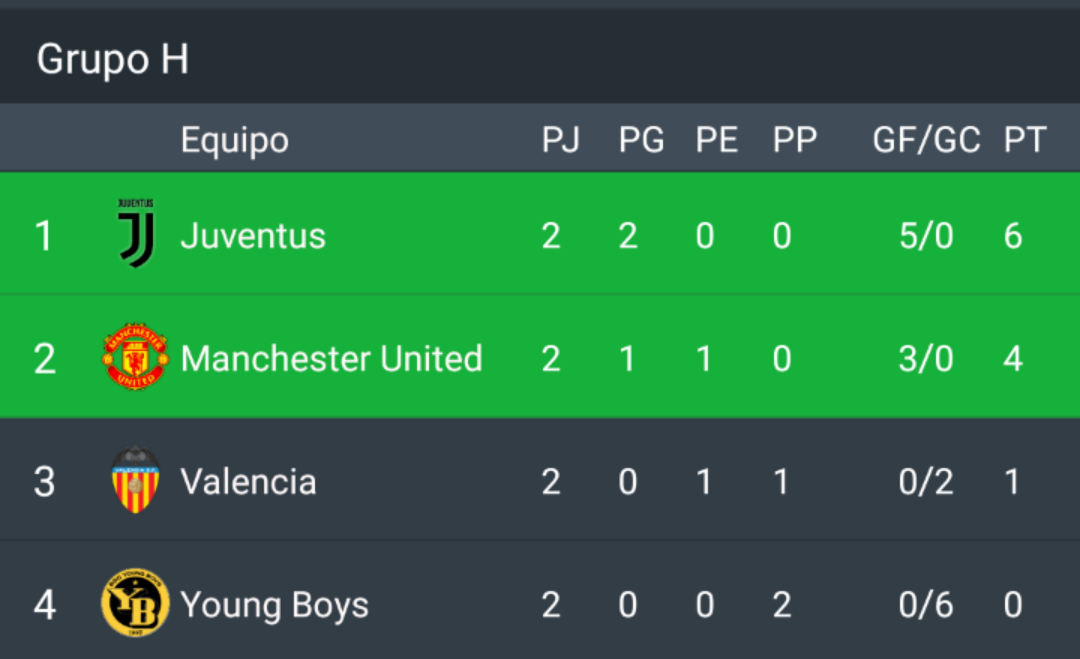Click the Equipo column header

(234, 141)
